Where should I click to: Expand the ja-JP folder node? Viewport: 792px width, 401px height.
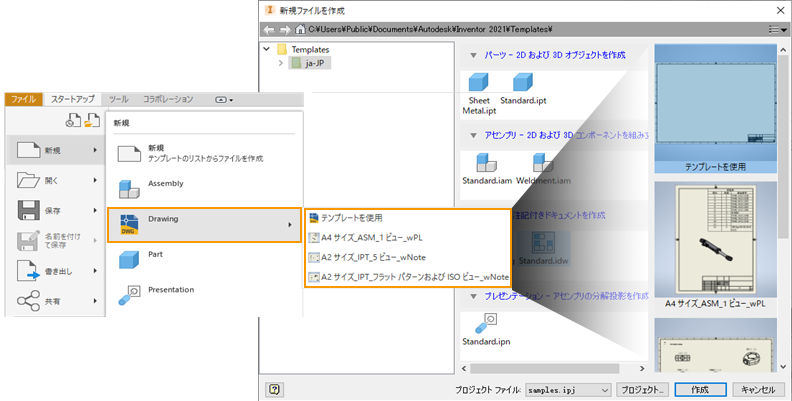coord(281,63)
